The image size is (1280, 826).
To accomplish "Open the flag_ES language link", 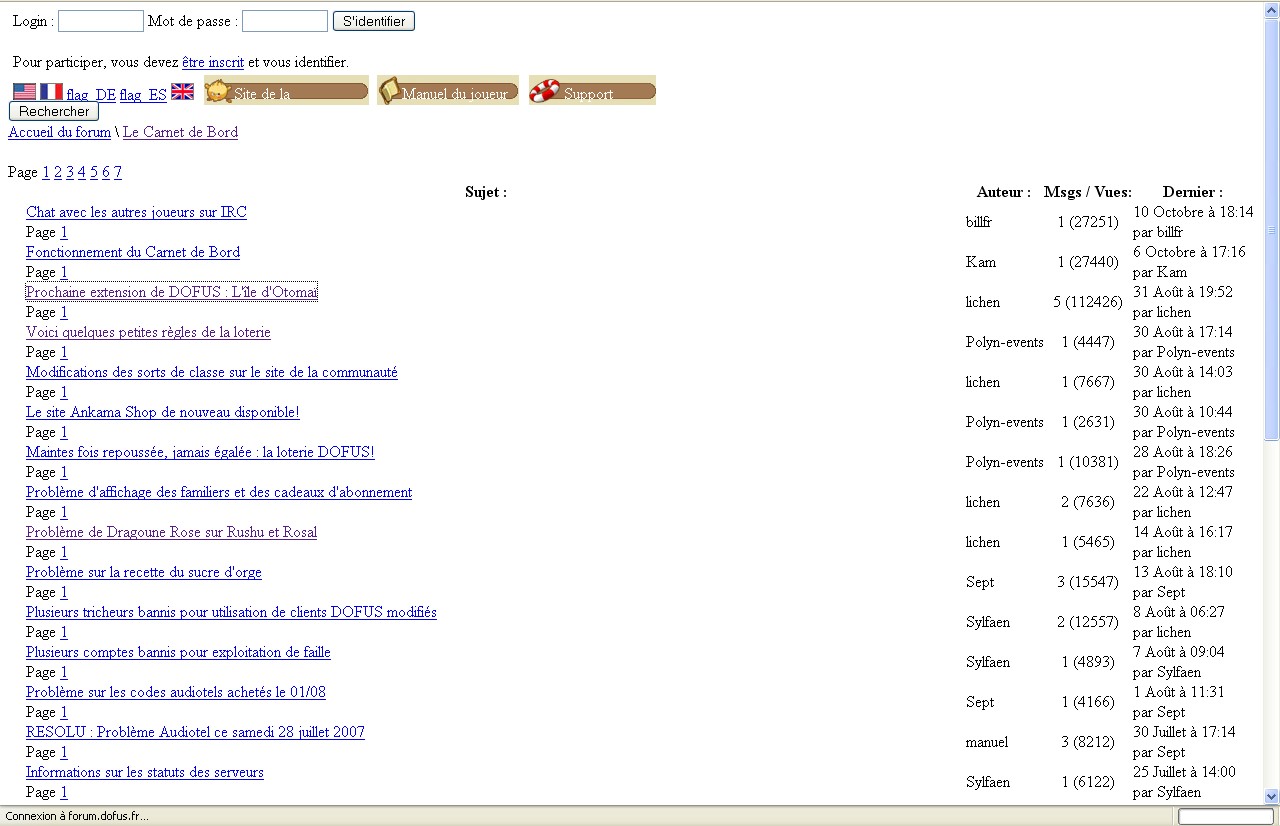I will click(x=143, y=95).
